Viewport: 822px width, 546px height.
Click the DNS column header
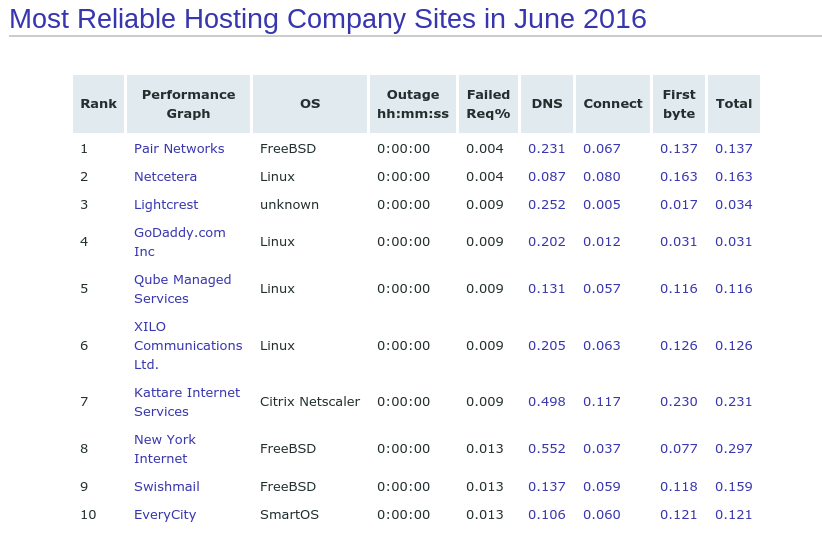pyautogui.click(x=547, y=104)
